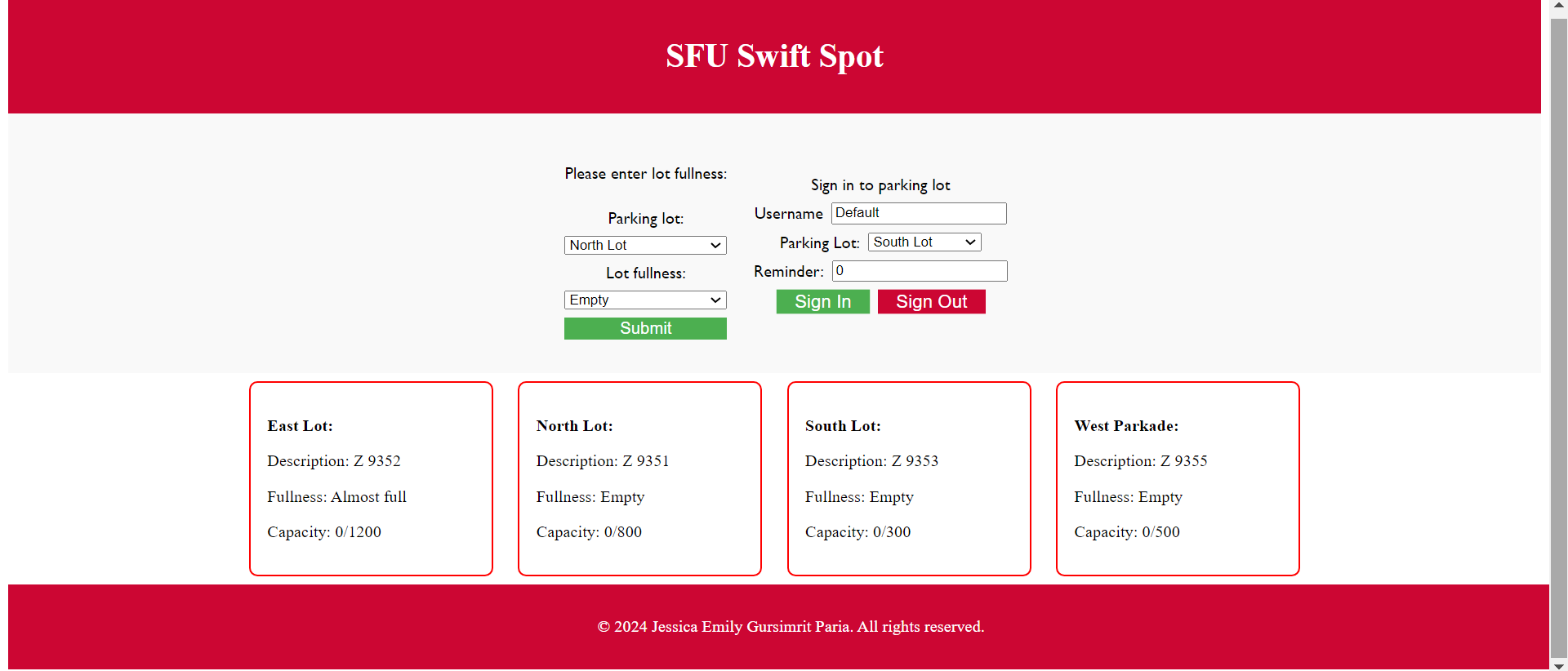Focus the Username input field
This screenshot has width=1568, height=671.
pyautogui.click(x=919, y=213)
